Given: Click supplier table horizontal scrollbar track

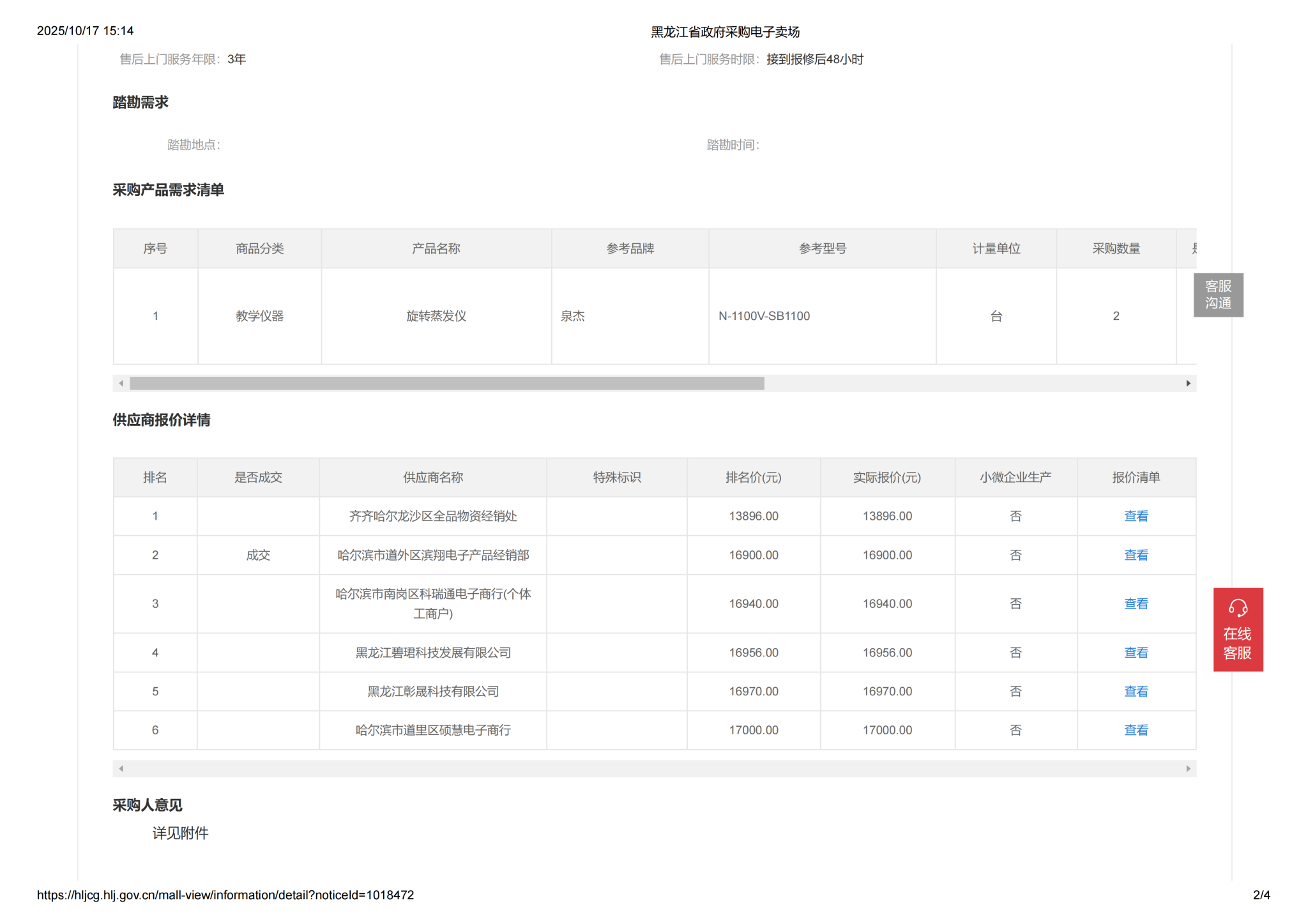Looking at the screenshot, I should tap(654, 768).
